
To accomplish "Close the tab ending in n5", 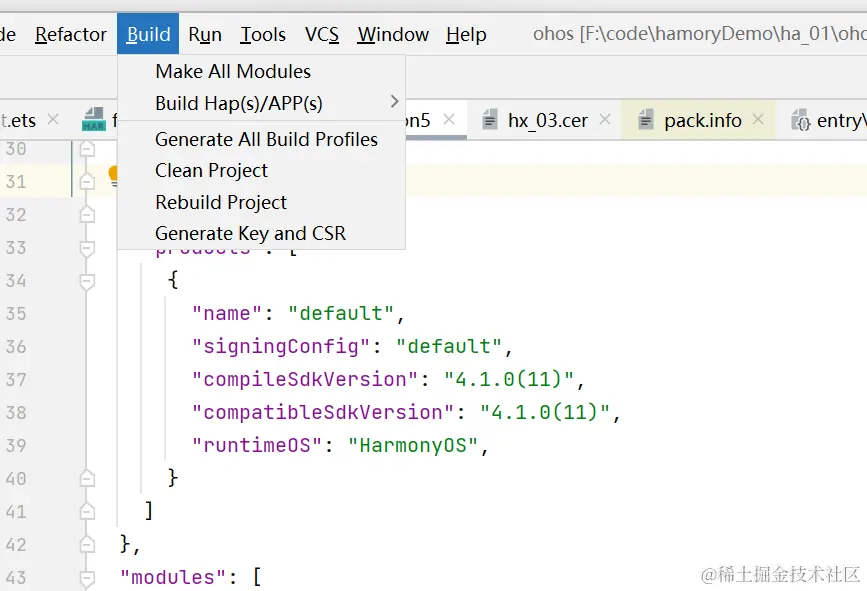I will point(449,119).
